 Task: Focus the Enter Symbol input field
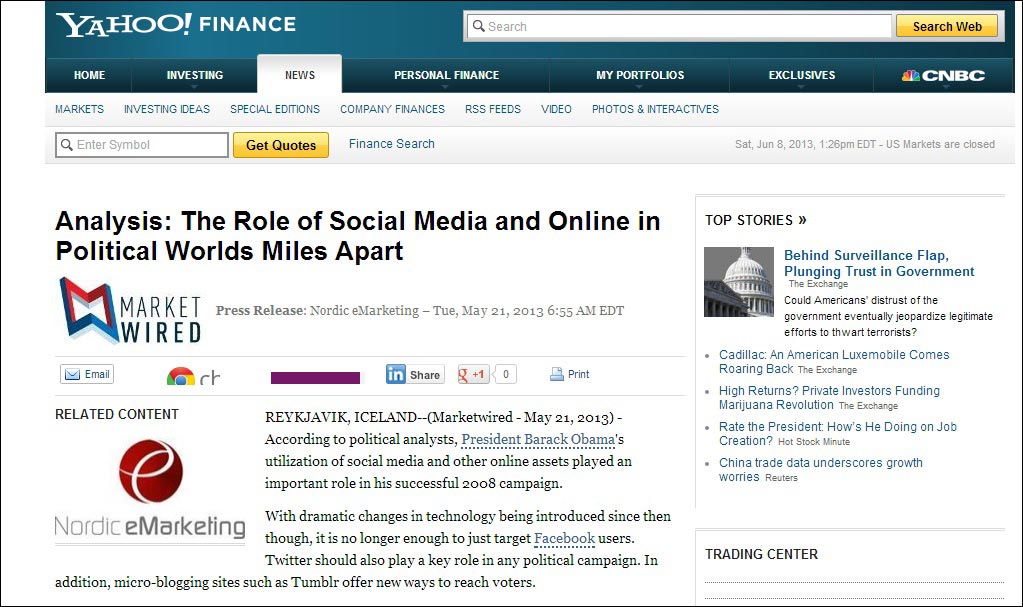point(142,145)
